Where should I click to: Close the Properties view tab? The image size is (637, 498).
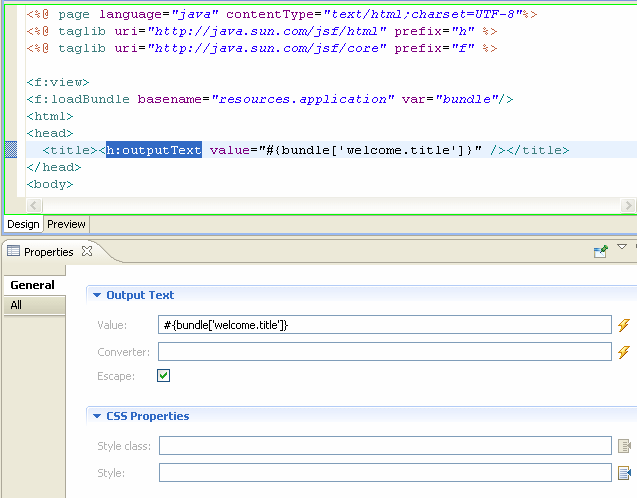click(87, 251)
